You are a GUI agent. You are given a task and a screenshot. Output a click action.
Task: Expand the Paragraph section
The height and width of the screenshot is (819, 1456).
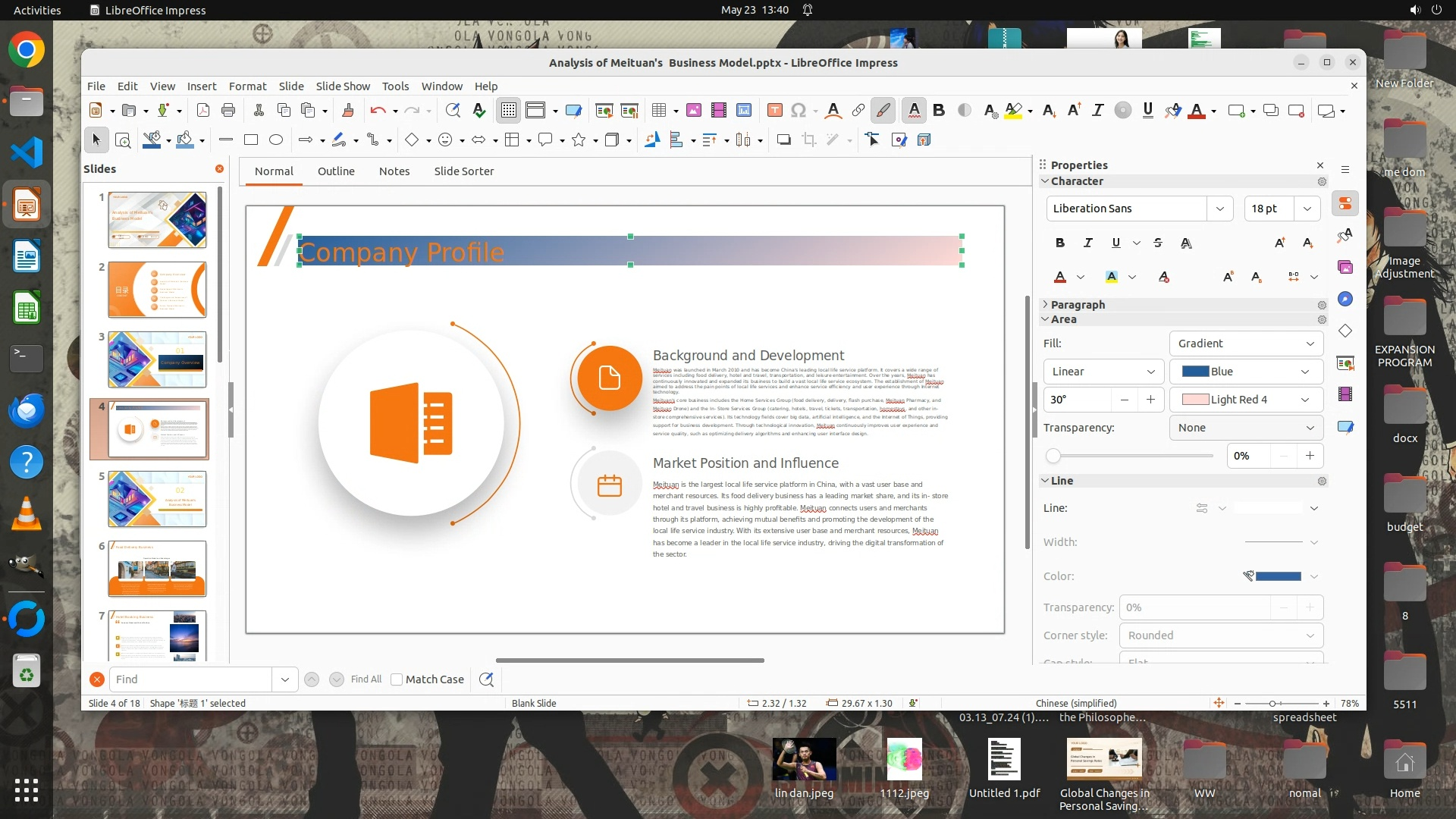point(1077,304)
